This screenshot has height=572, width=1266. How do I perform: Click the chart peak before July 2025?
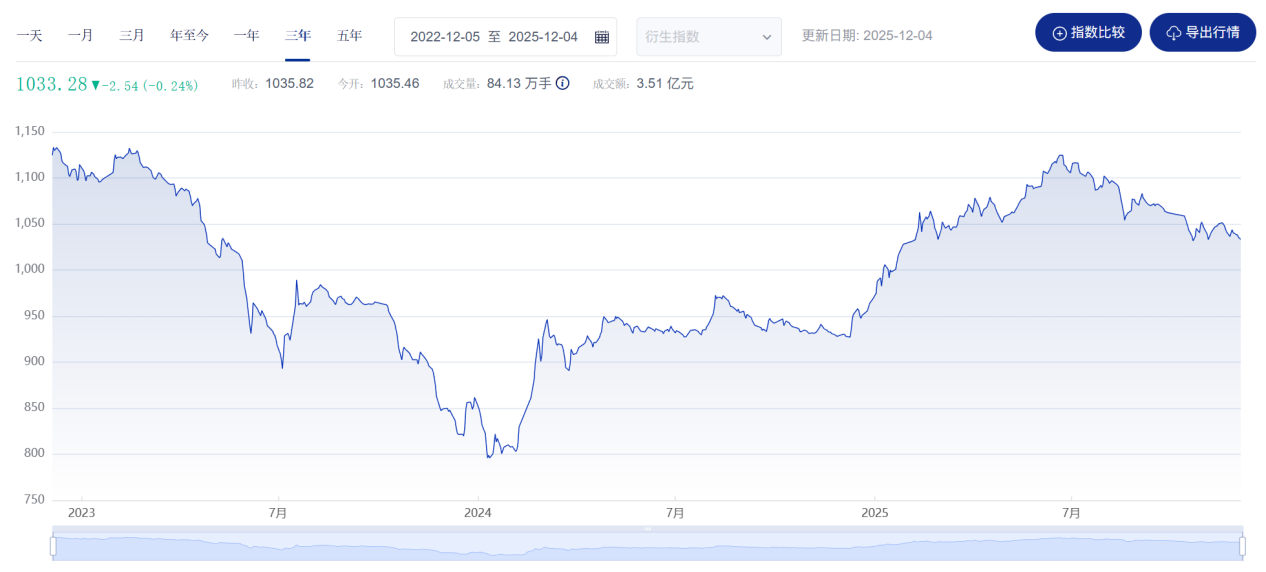(1060, 156)
